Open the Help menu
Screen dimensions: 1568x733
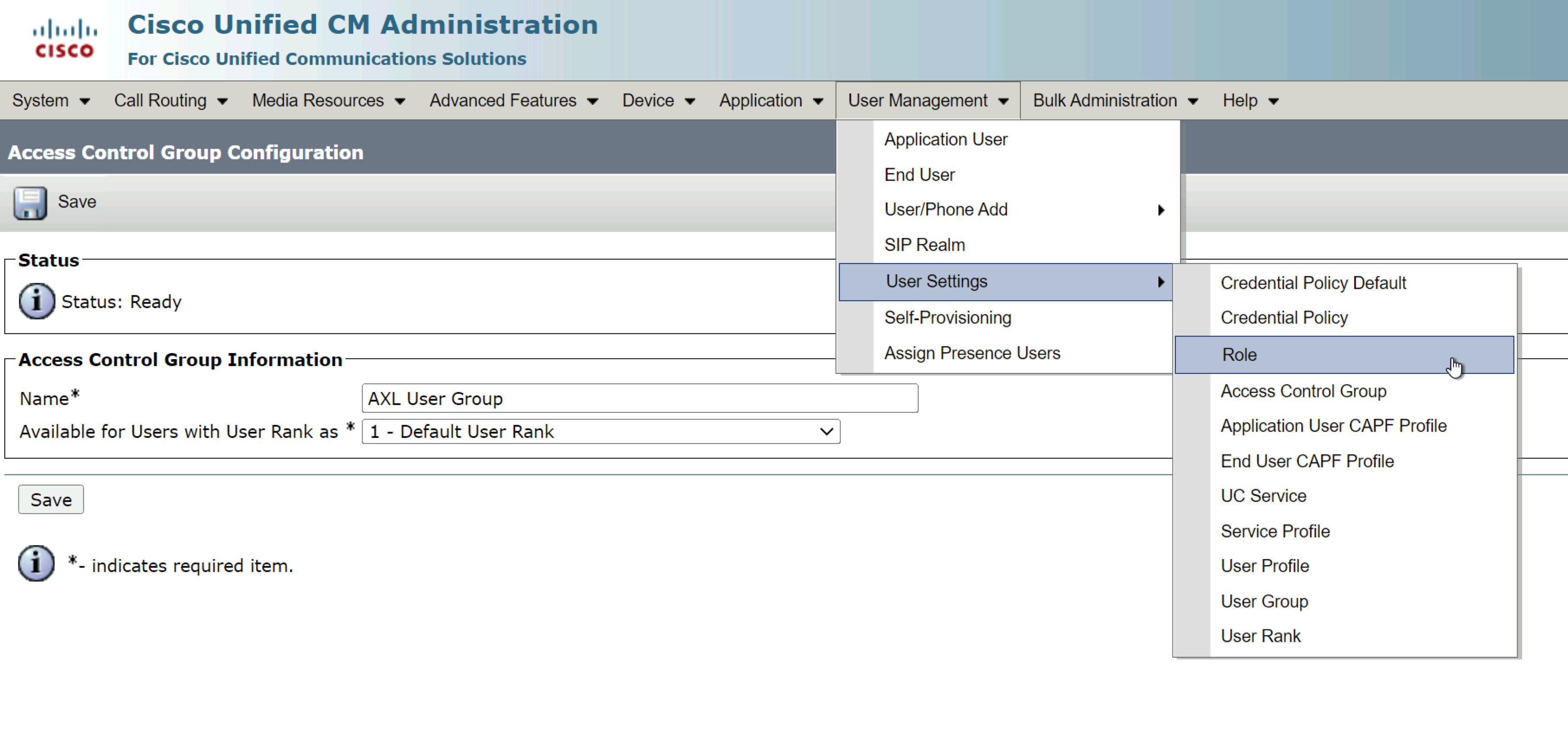pyautogui.click(x=1250, y=100)
